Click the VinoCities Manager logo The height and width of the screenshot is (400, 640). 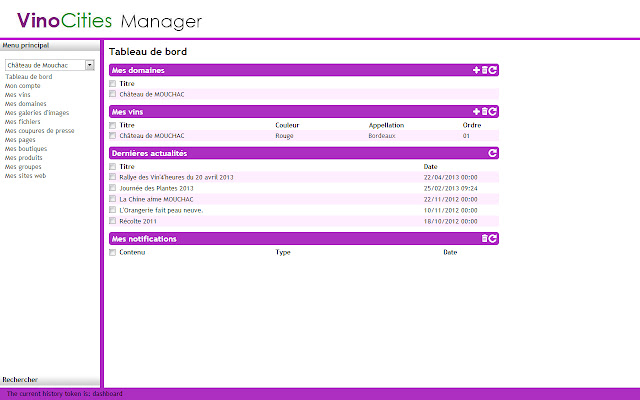tap(109, 20)
